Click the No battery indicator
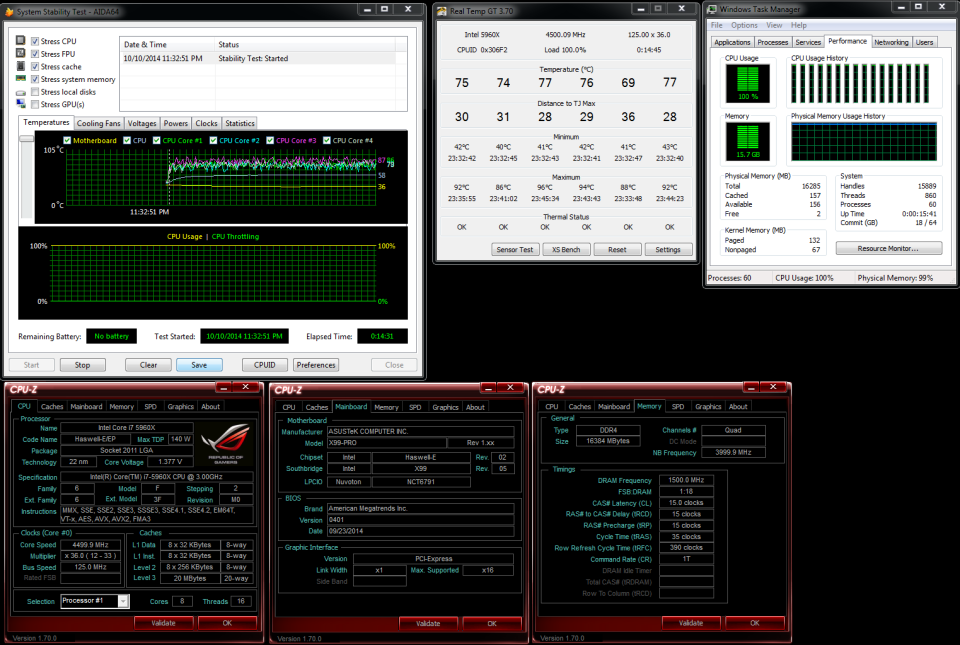 tap(111, 336)
